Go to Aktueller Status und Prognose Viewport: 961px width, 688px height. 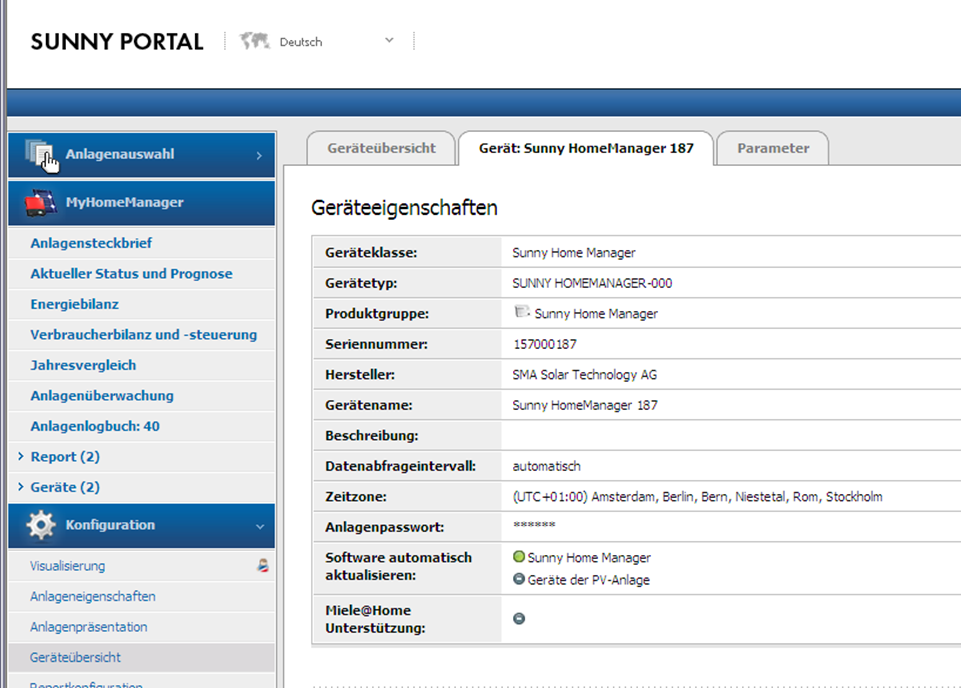point(131,274)
